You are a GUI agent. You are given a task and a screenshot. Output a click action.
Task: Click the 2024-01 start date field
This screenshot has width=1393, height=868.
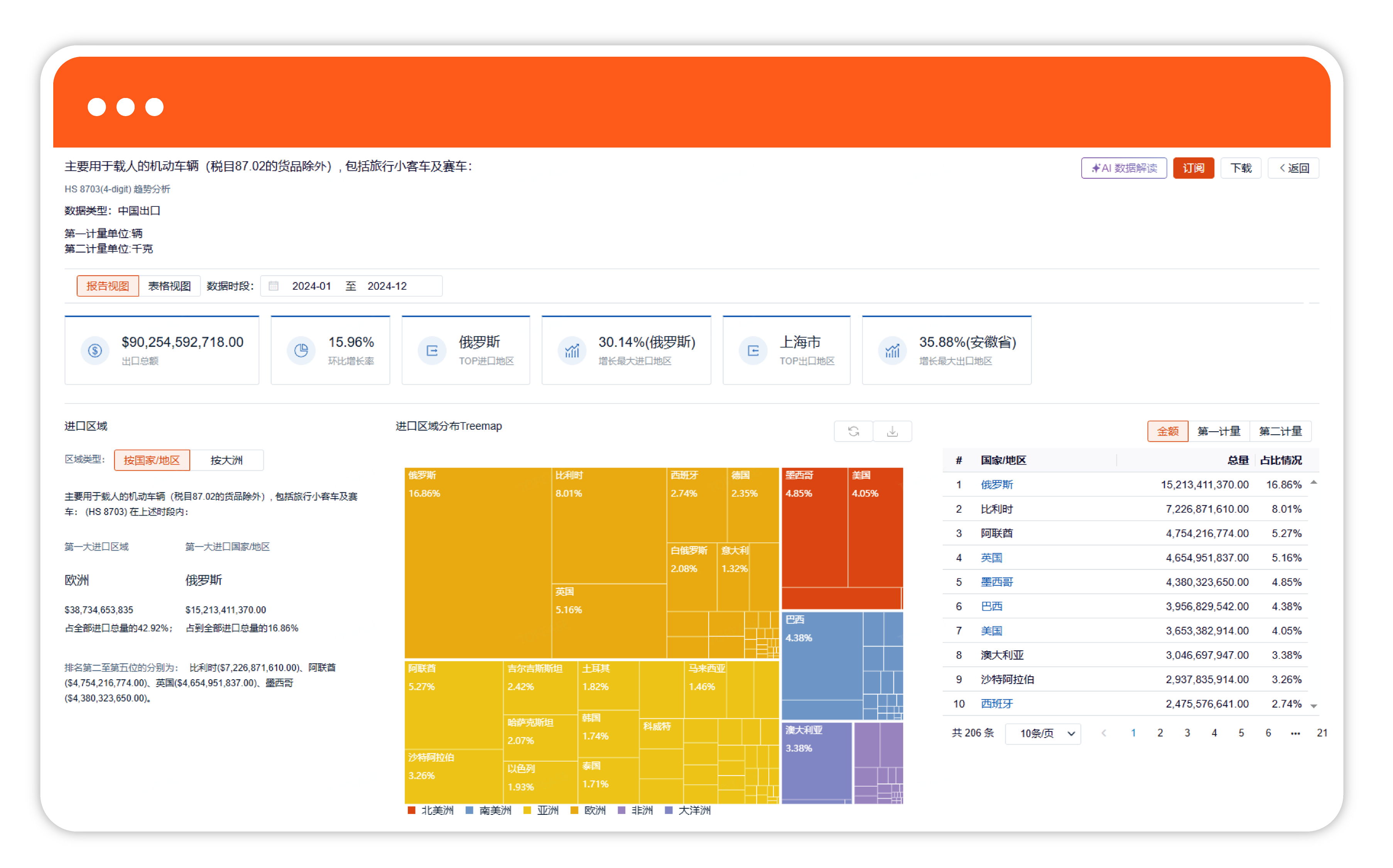point(311,286)
